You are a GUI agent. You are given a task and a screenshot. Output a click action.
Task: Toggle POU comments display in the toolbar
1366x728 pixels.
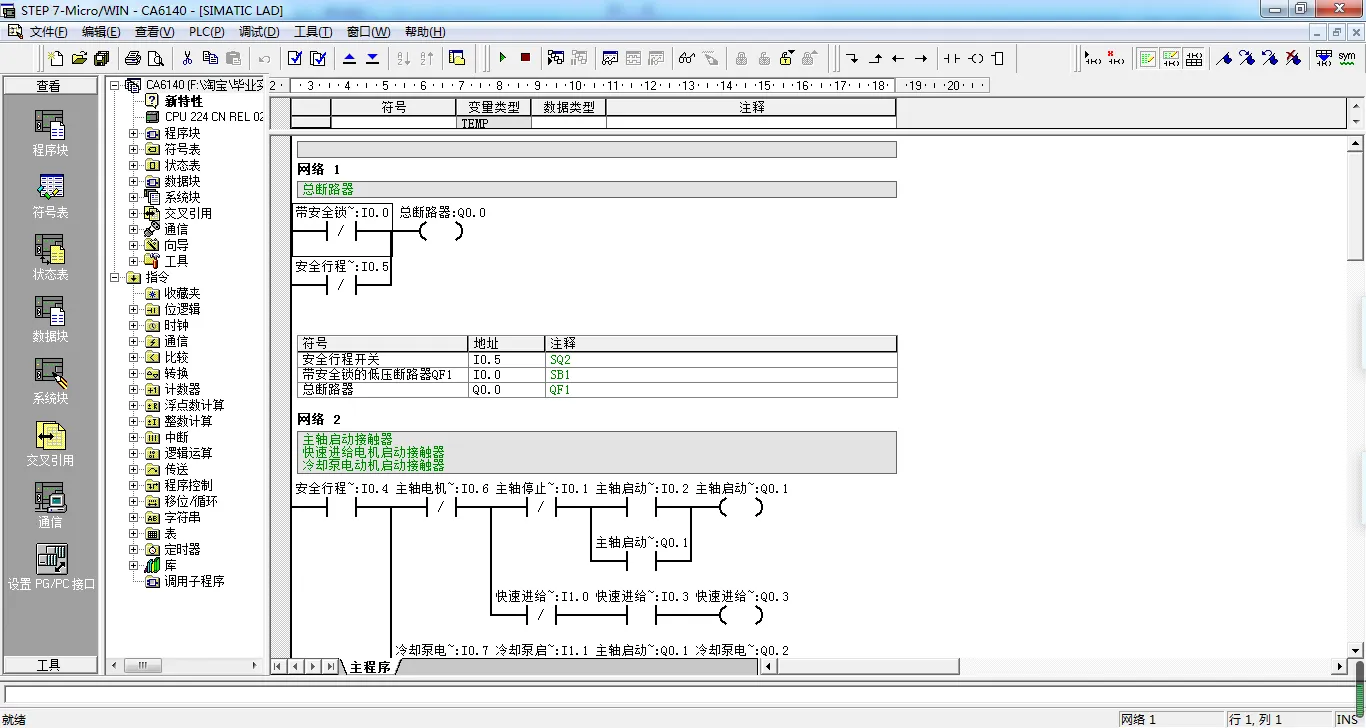[x=1148, y=58]
